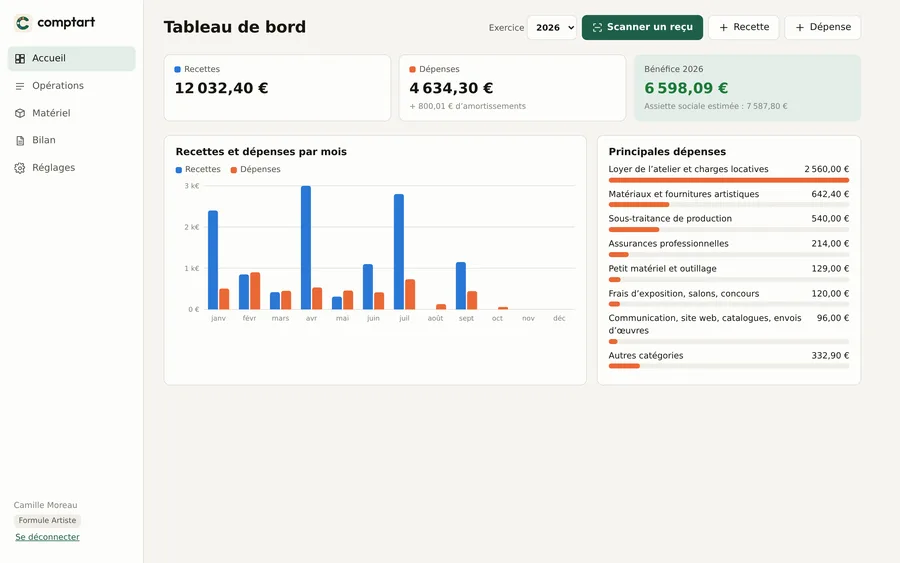Click the blue Recettes legend swatch in chart
The height and width of the screenshot is (563, 900).
(179, 170)
